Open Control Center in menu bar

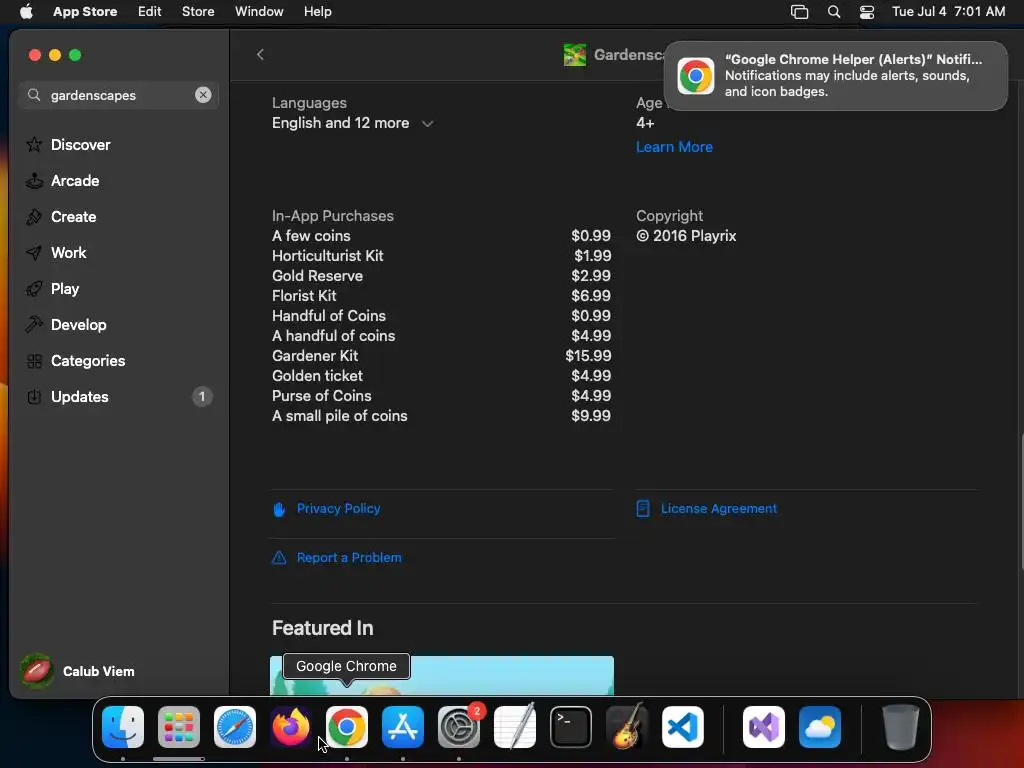click(x=867, y=12)
